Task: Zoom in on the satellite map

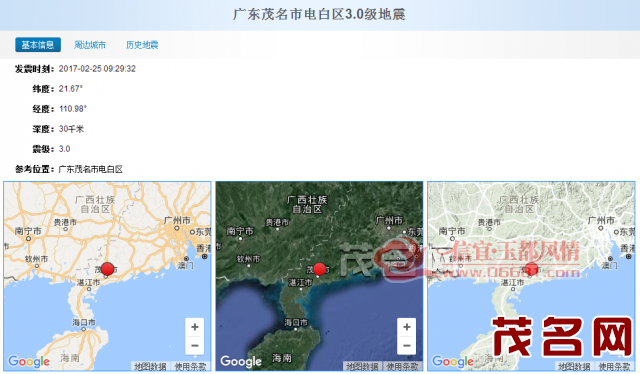Action: [407, 327]
